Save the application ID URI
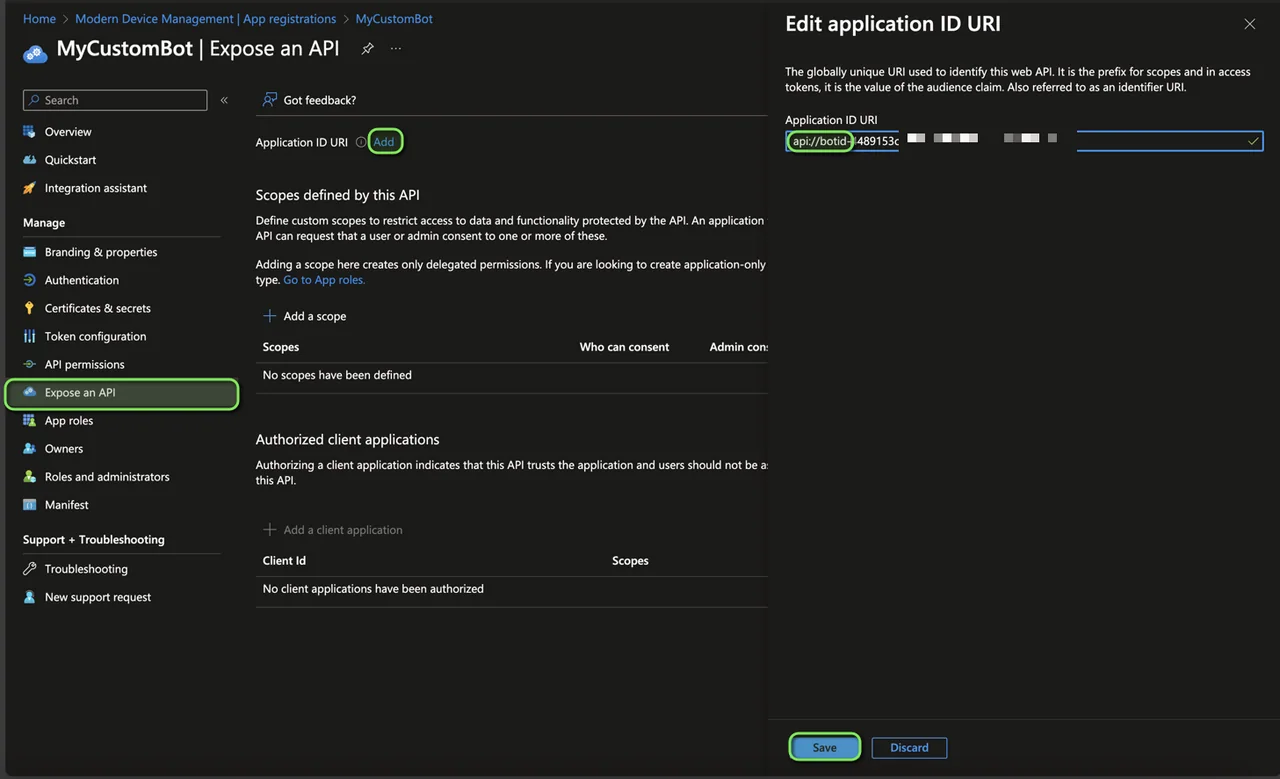Screen dimensions: 1280x779 824,747
